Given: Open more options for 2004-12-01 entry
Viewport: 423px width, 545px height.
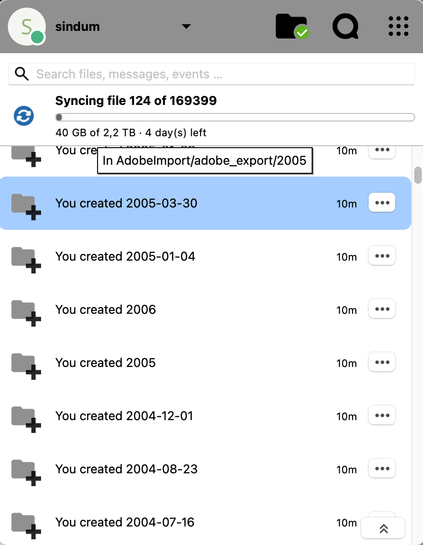Looking at the screenshot, I should 382,415.
